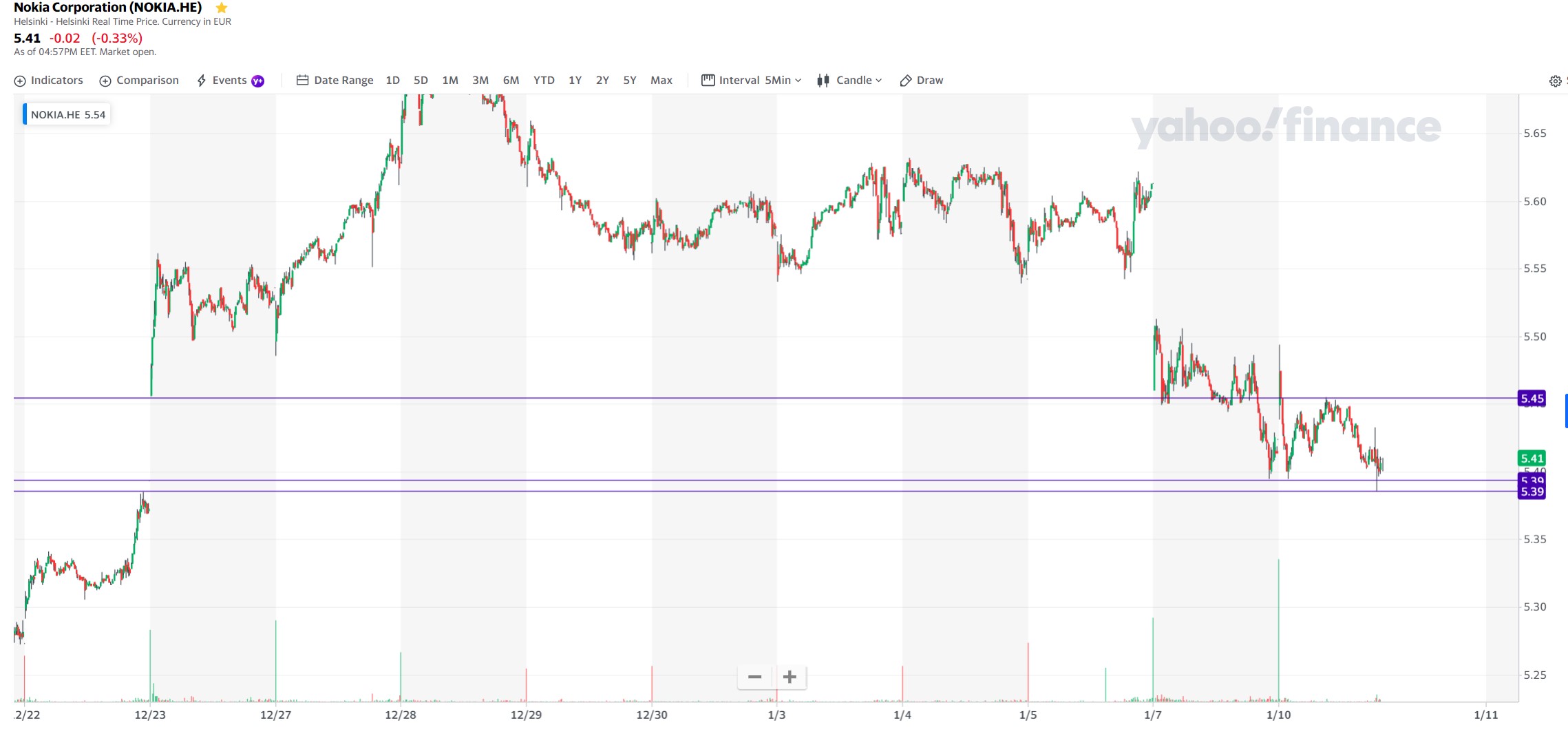Switch chart to 5Y range
Viewport: 1568px width, 738px height.
(630, 81)
